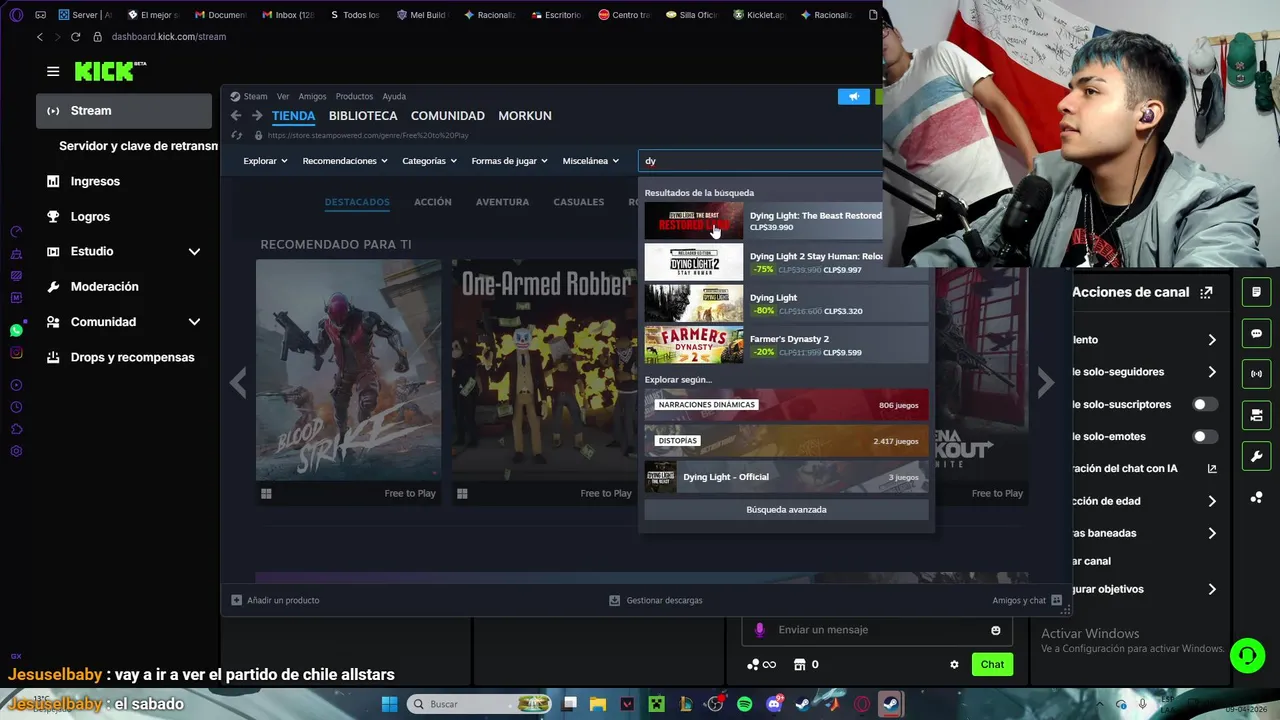Screen dimensions: 1280x720
Task: Click Steam's blue announcements megaphone button
Action: pyautogui.click(x=853, y=97)
